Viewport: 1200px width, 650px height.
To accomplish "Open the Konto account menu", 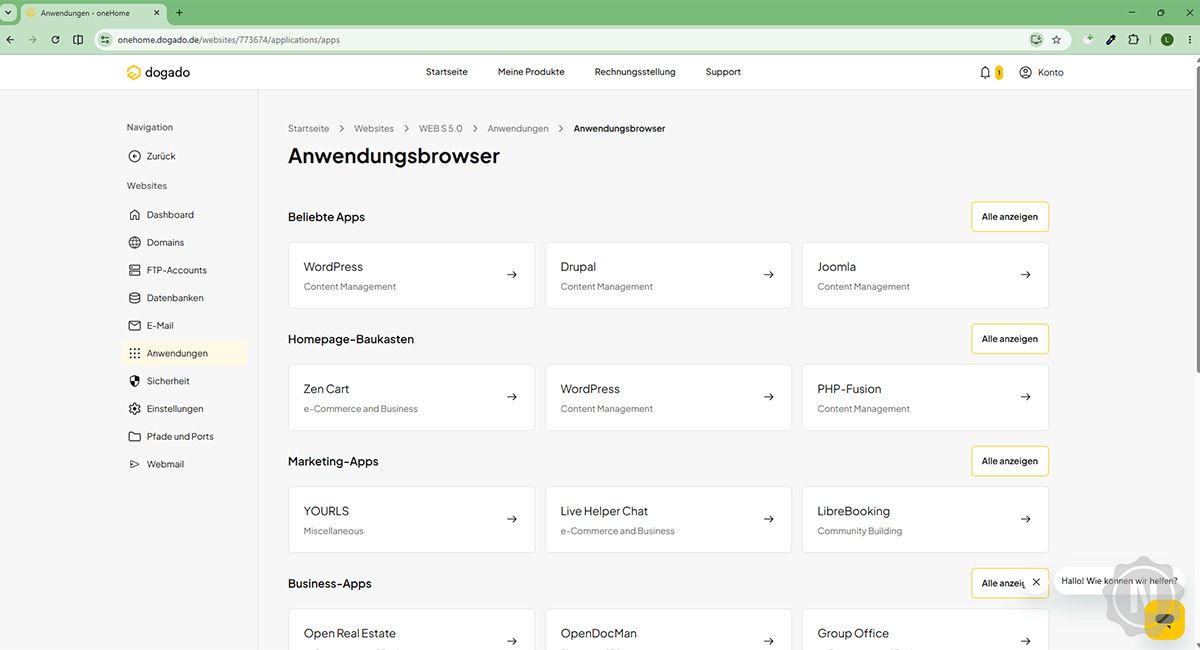I will [x=1041, y=72].
